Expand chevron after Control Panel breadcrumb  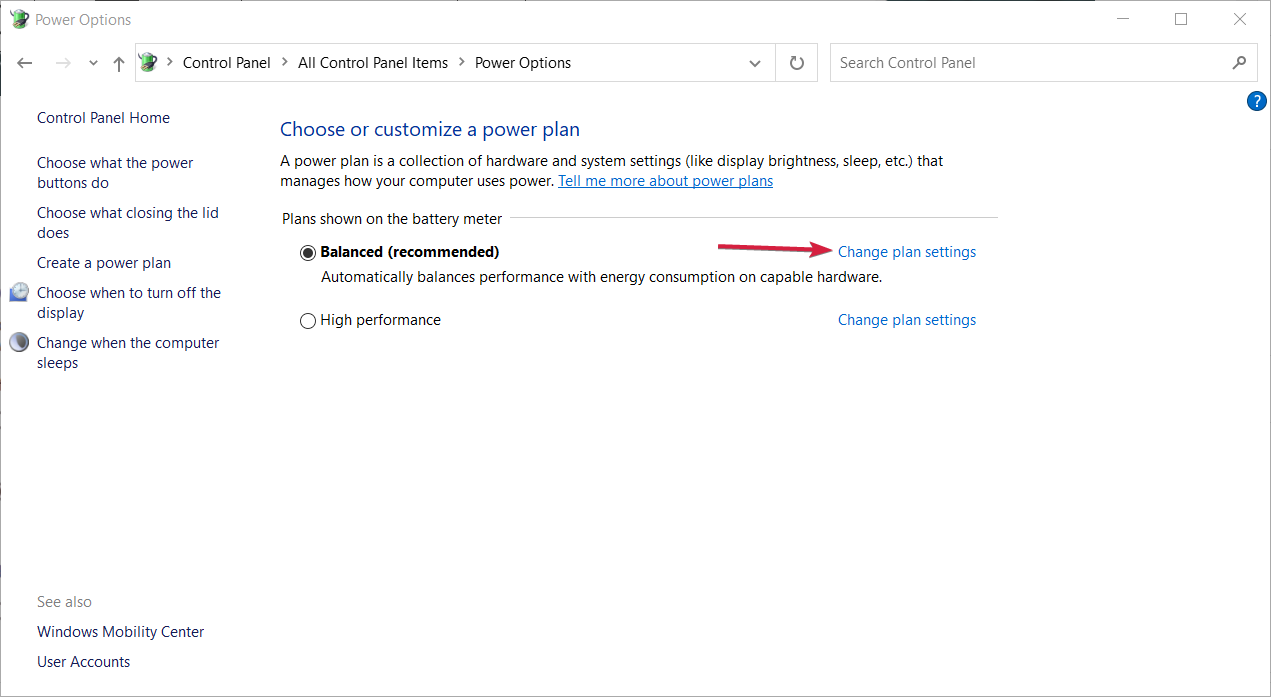tap(285, 63)
